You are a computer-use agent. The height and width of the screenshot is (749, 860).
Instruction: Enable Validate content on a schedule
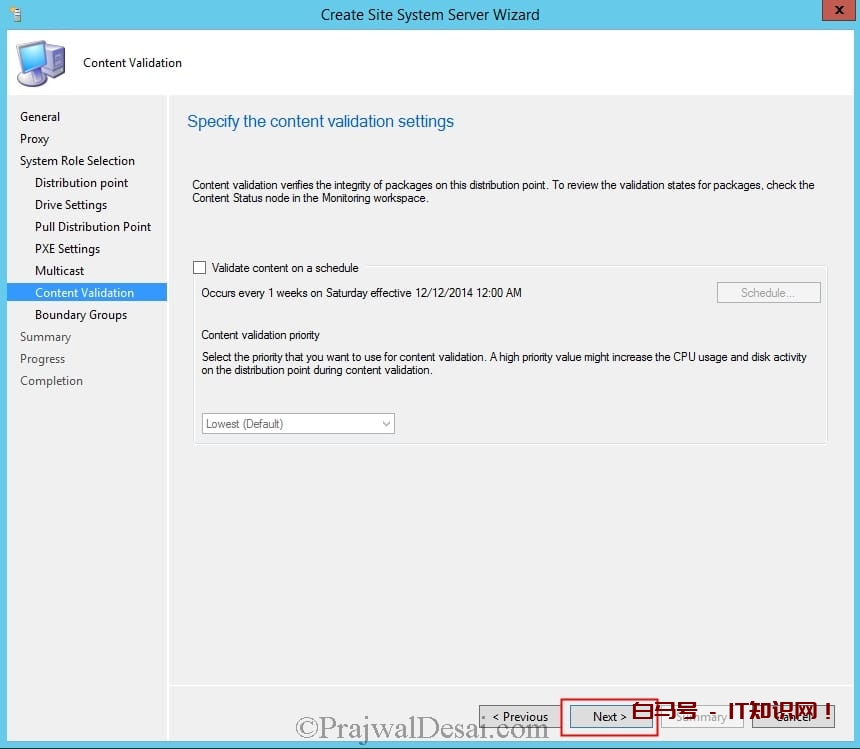click(x=200, y=268)
